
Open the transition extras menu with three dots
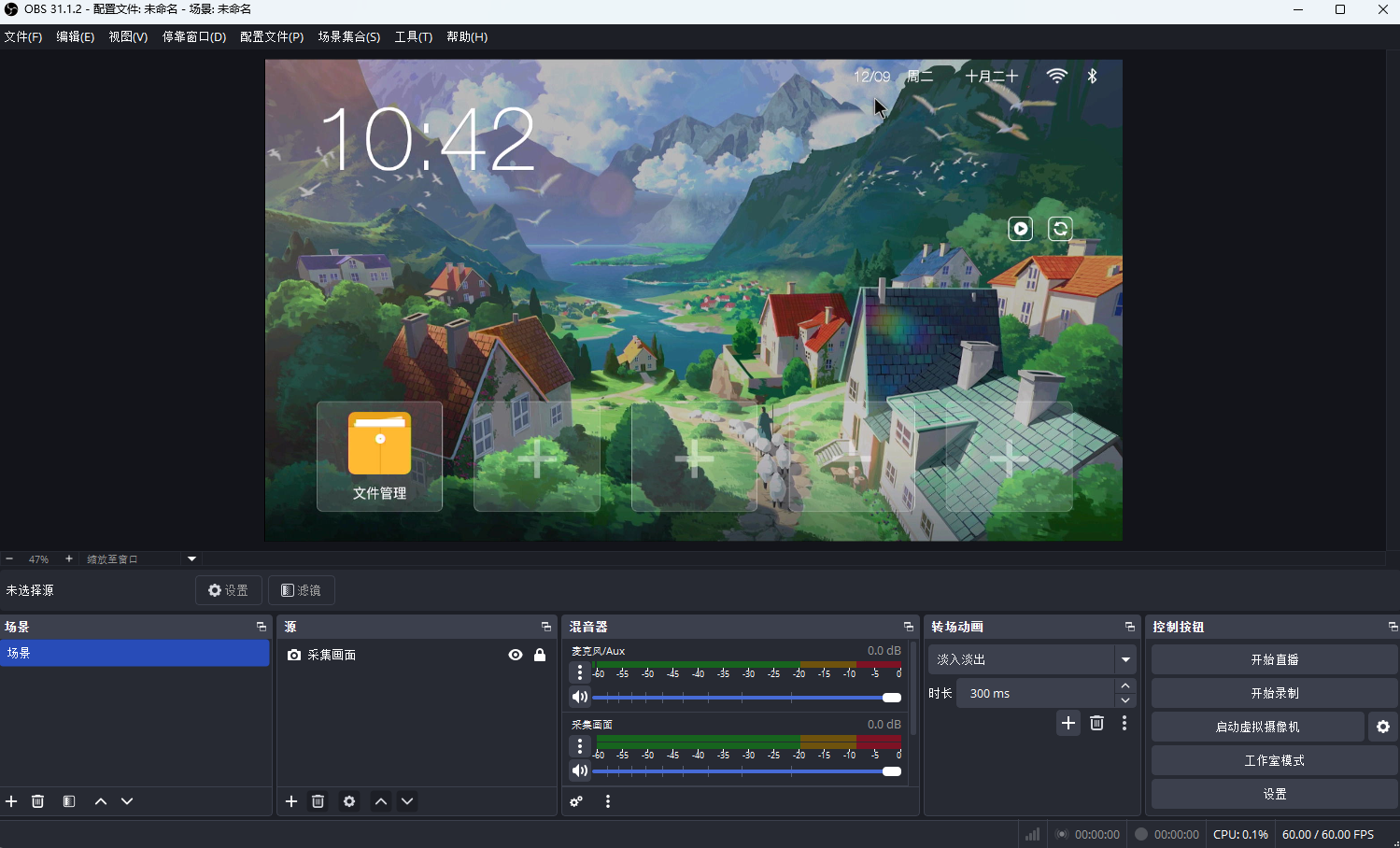1124,722
